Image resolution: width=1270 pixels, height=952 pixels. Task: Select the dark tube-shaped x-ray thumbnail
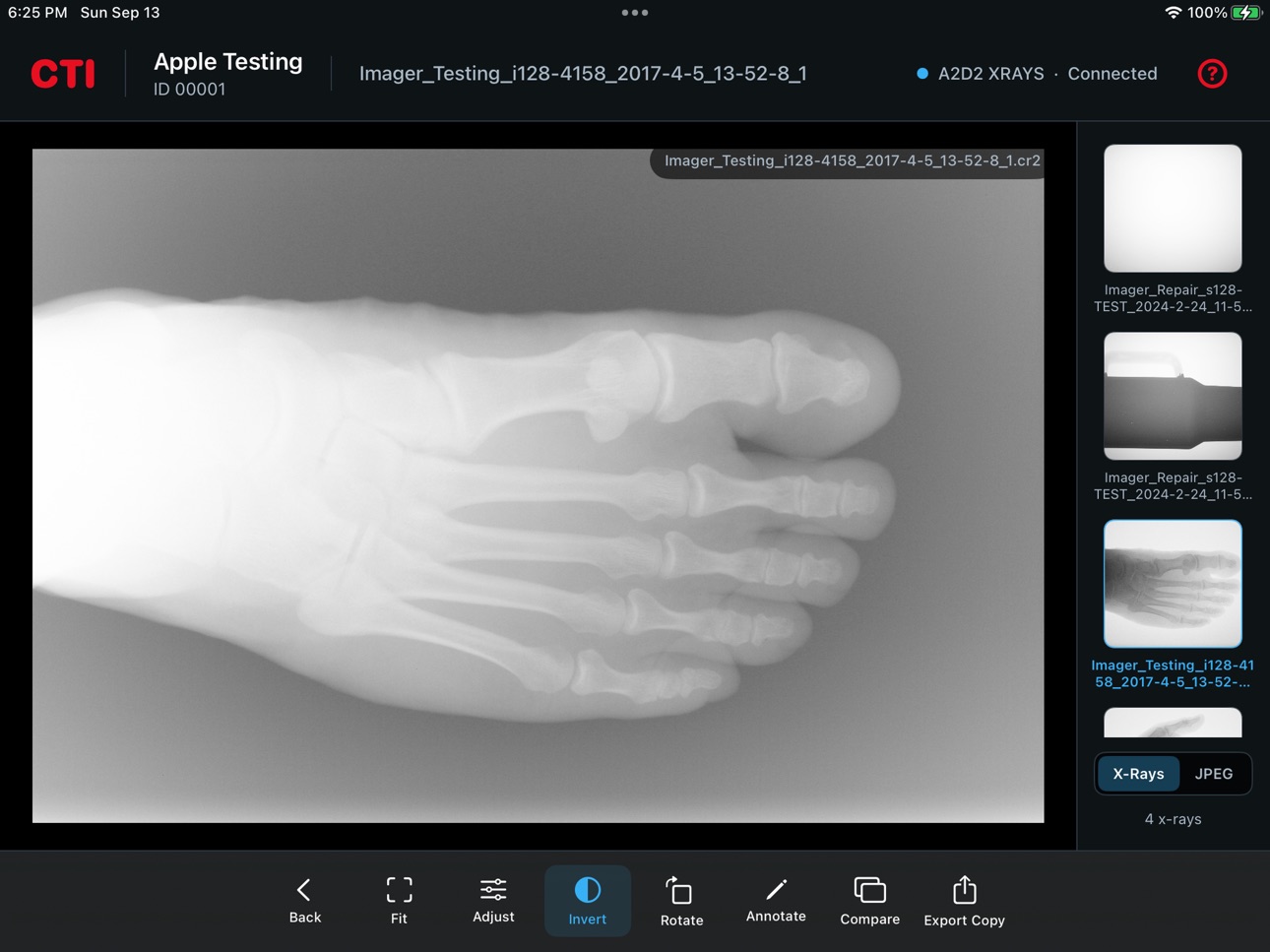click(x=1173, y=396)
